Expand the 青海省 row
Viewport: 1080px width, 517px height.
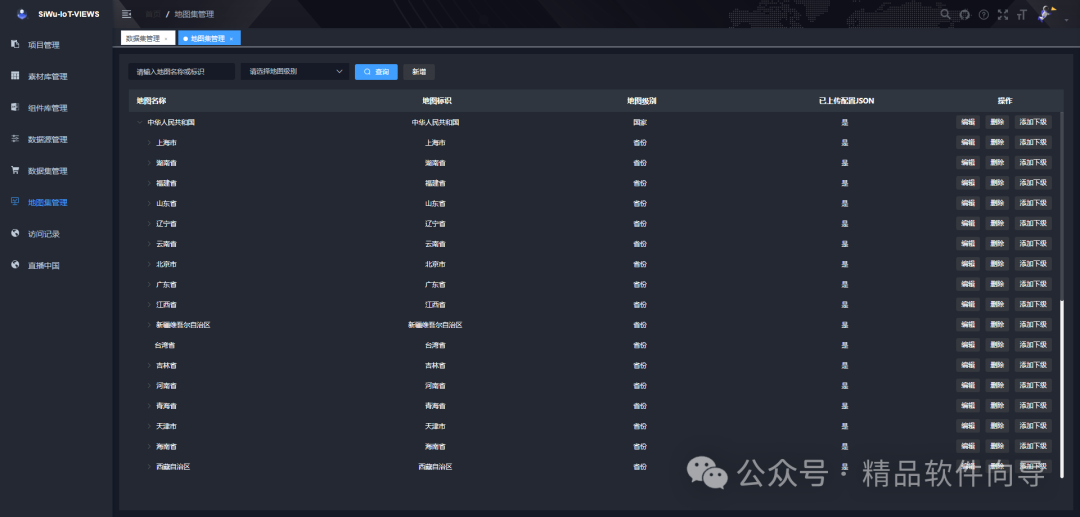(x=149, y=405)
